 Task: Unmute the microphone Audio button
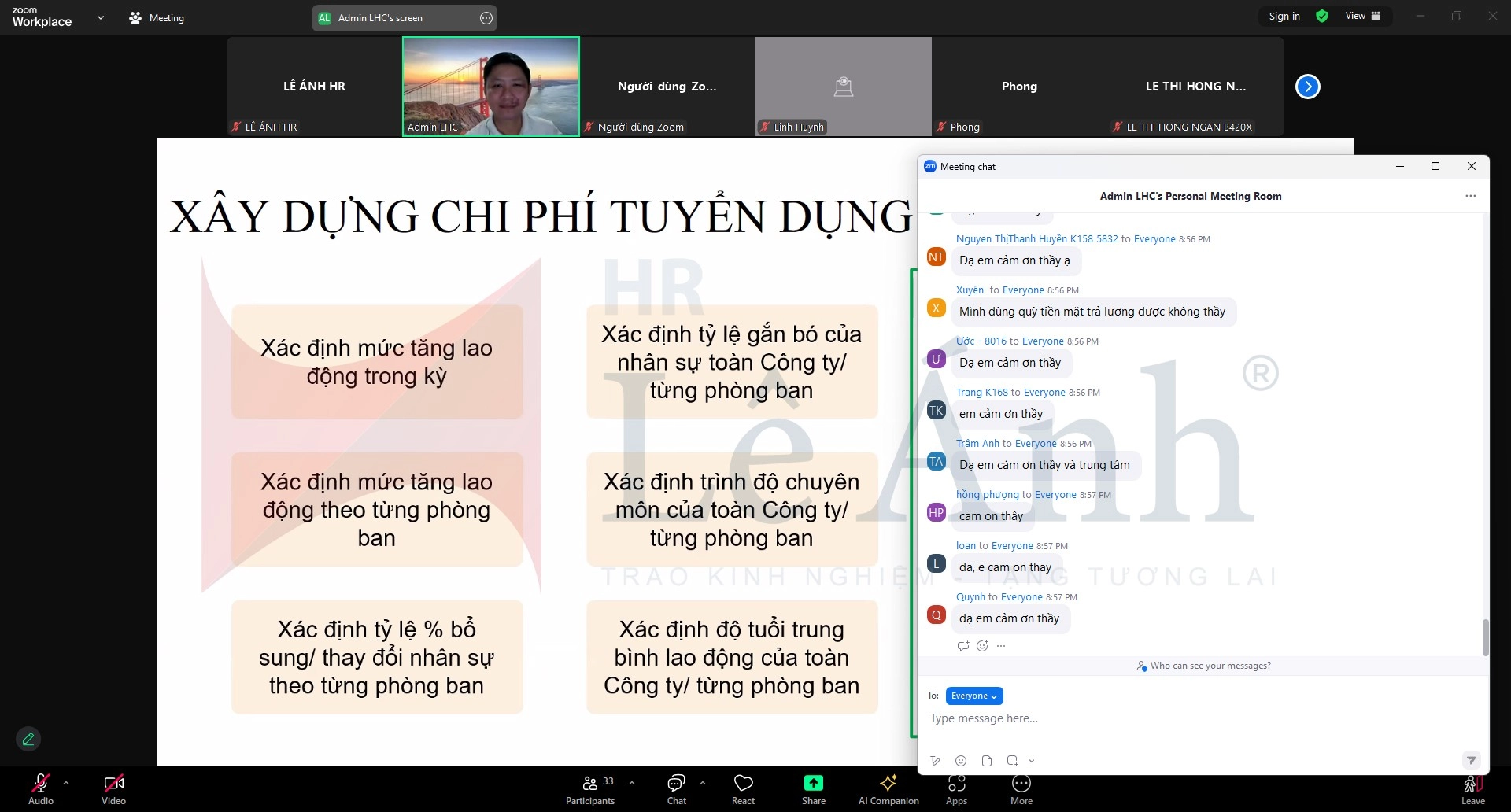pyautogui.click(x=41, y=789)
